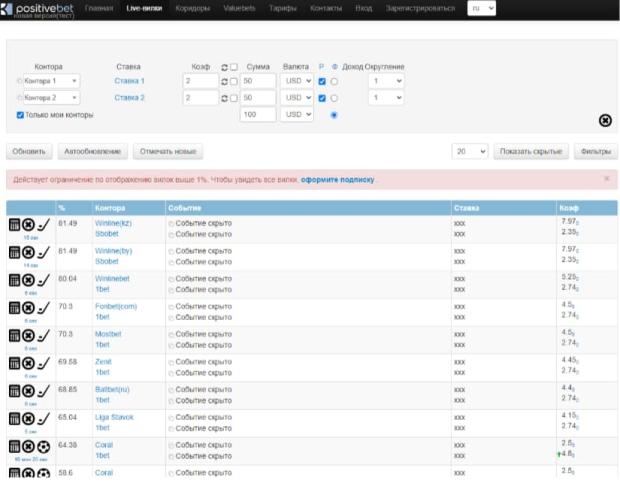
Task: Open rounding dropdown in Ставка 1 row
Action: (386, 81)
